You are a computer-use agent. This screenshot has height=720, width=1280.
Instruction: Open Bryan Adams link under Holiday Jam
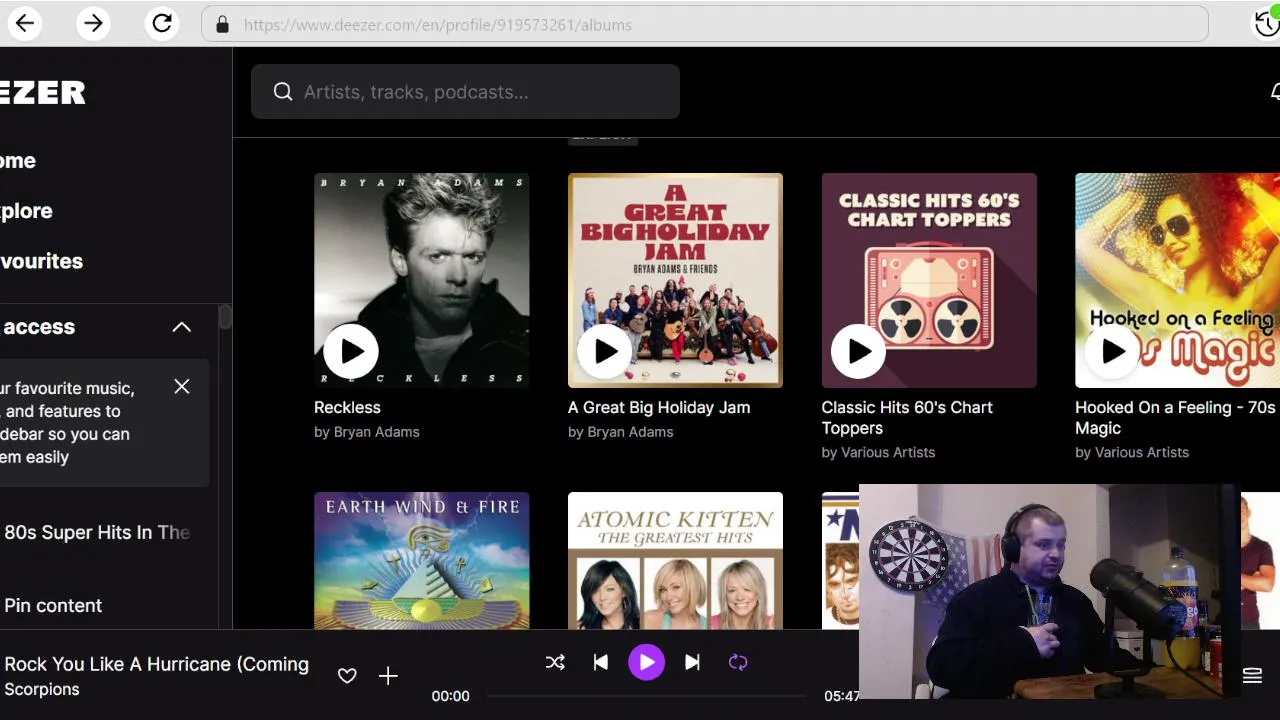tap(630, 432)
